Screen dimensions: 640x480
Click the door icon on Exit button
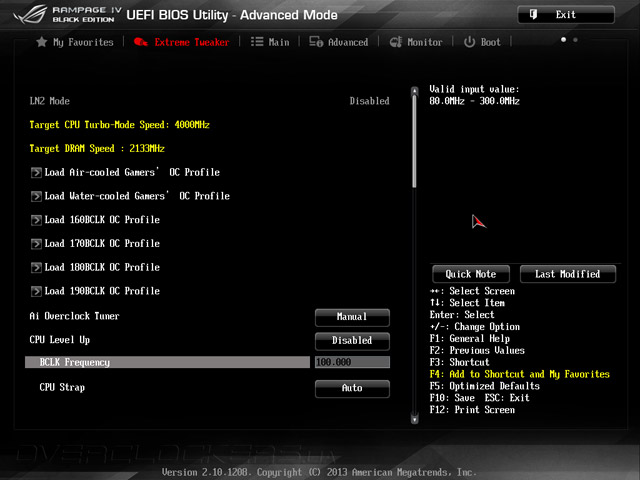click(x=533, y=15)
